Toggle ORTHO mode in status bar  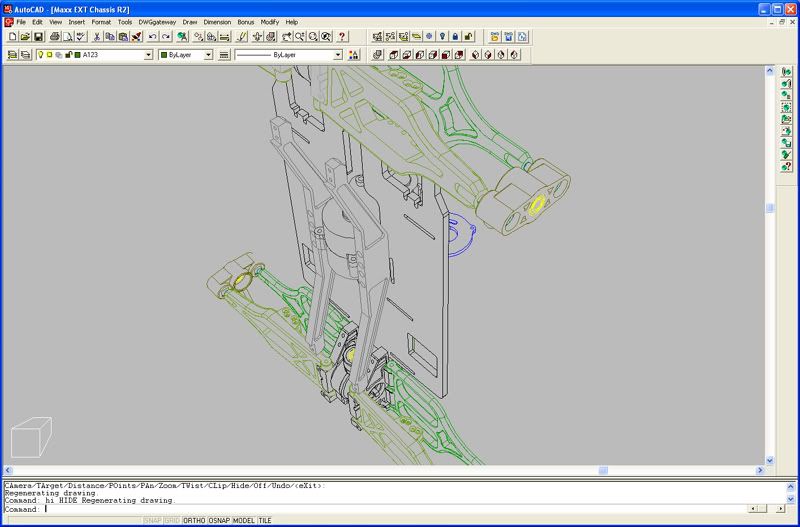pyautogui.click(x=194, y=520)
